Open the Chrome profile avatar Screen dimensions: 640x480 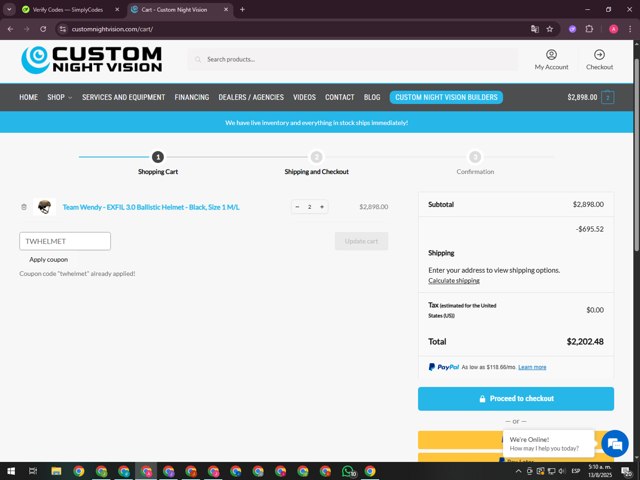point(613,29)
